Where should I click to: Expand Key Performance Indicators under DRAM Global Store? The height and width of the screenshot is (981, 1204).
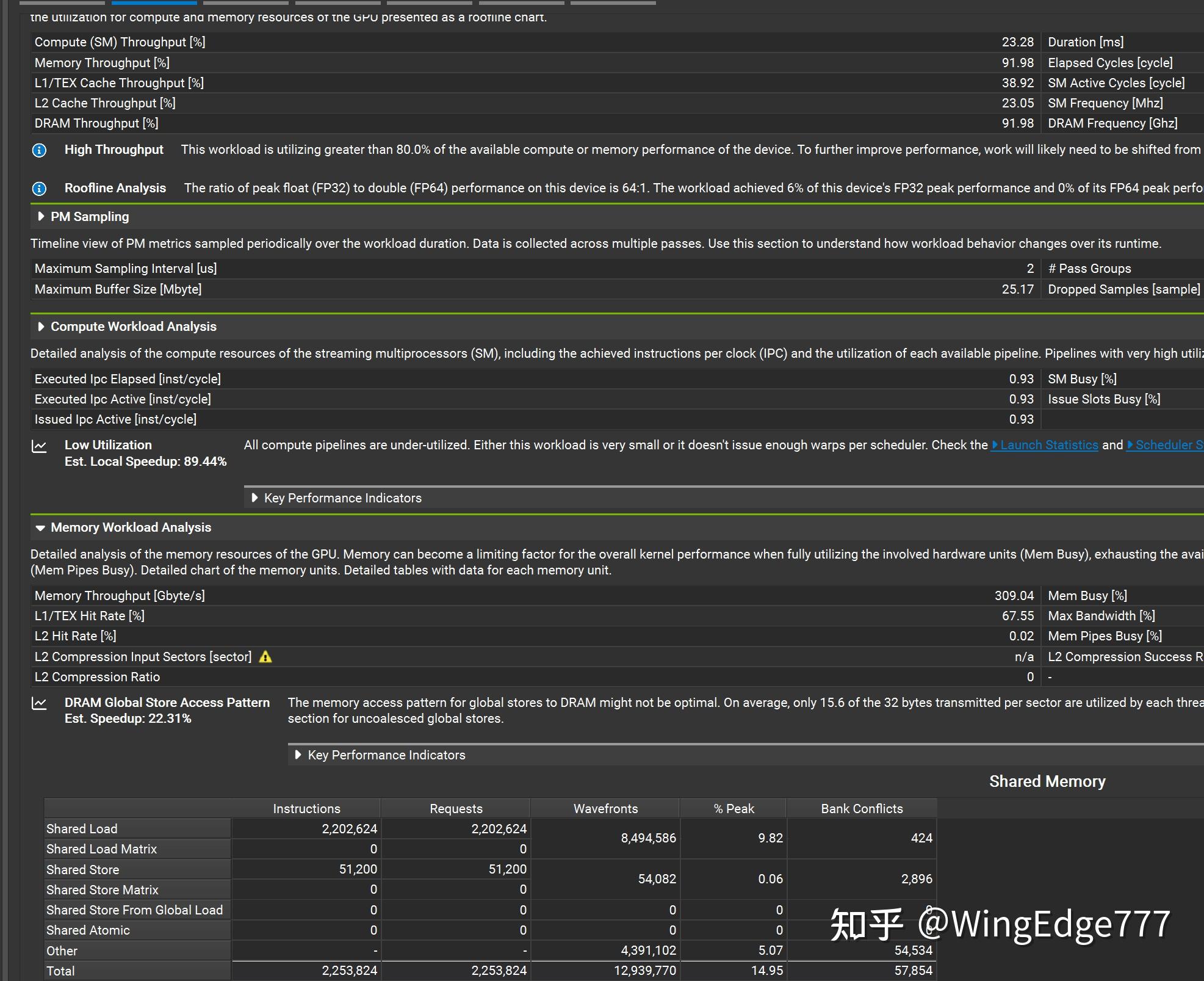tap(298, 755)
